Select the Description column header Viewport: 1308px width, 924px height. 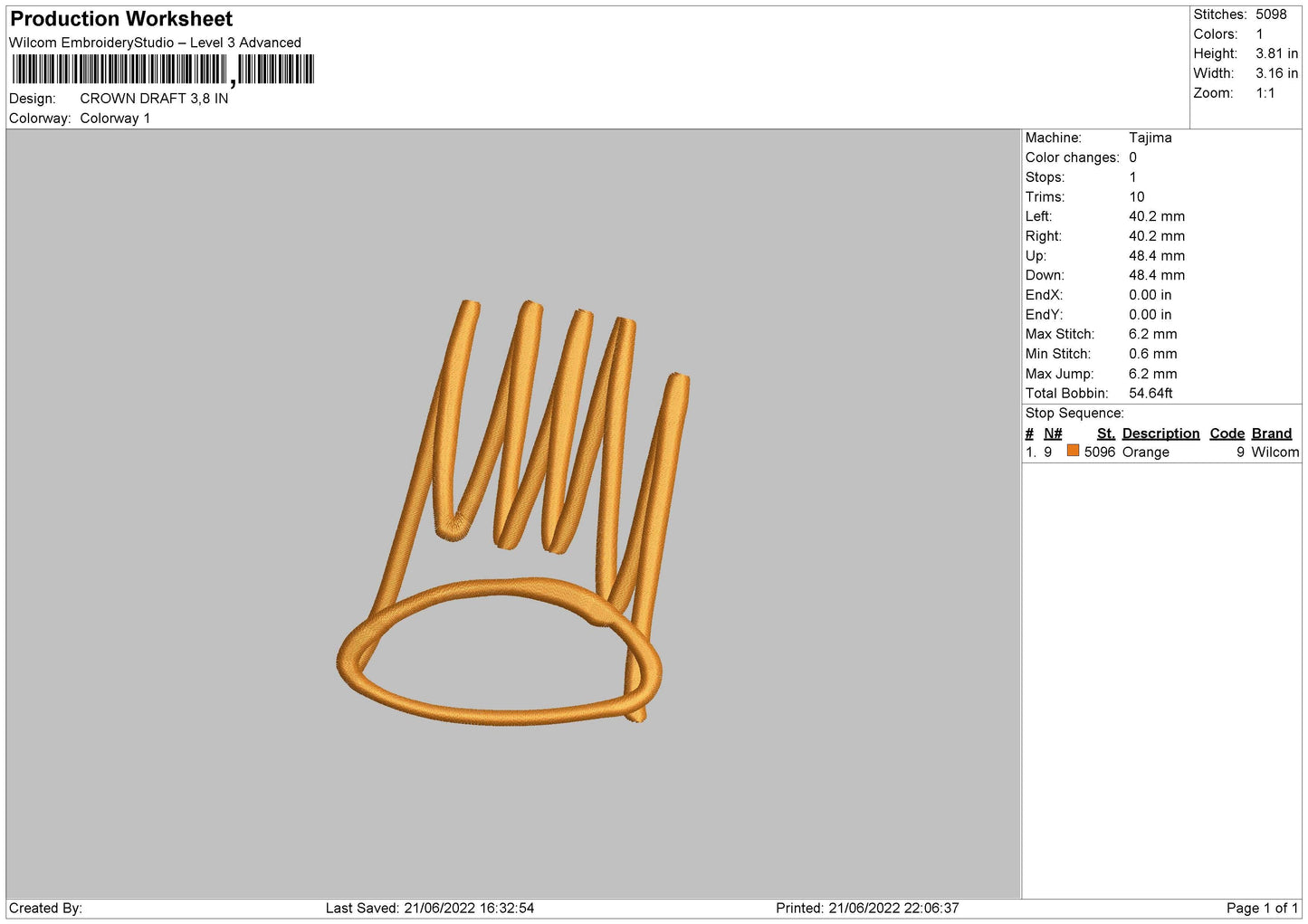(1160, 433)
